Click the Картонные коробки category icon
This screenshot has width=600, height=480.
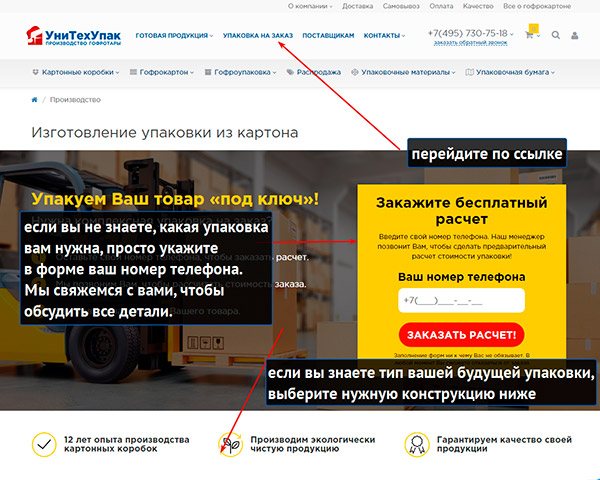(36, 72)
